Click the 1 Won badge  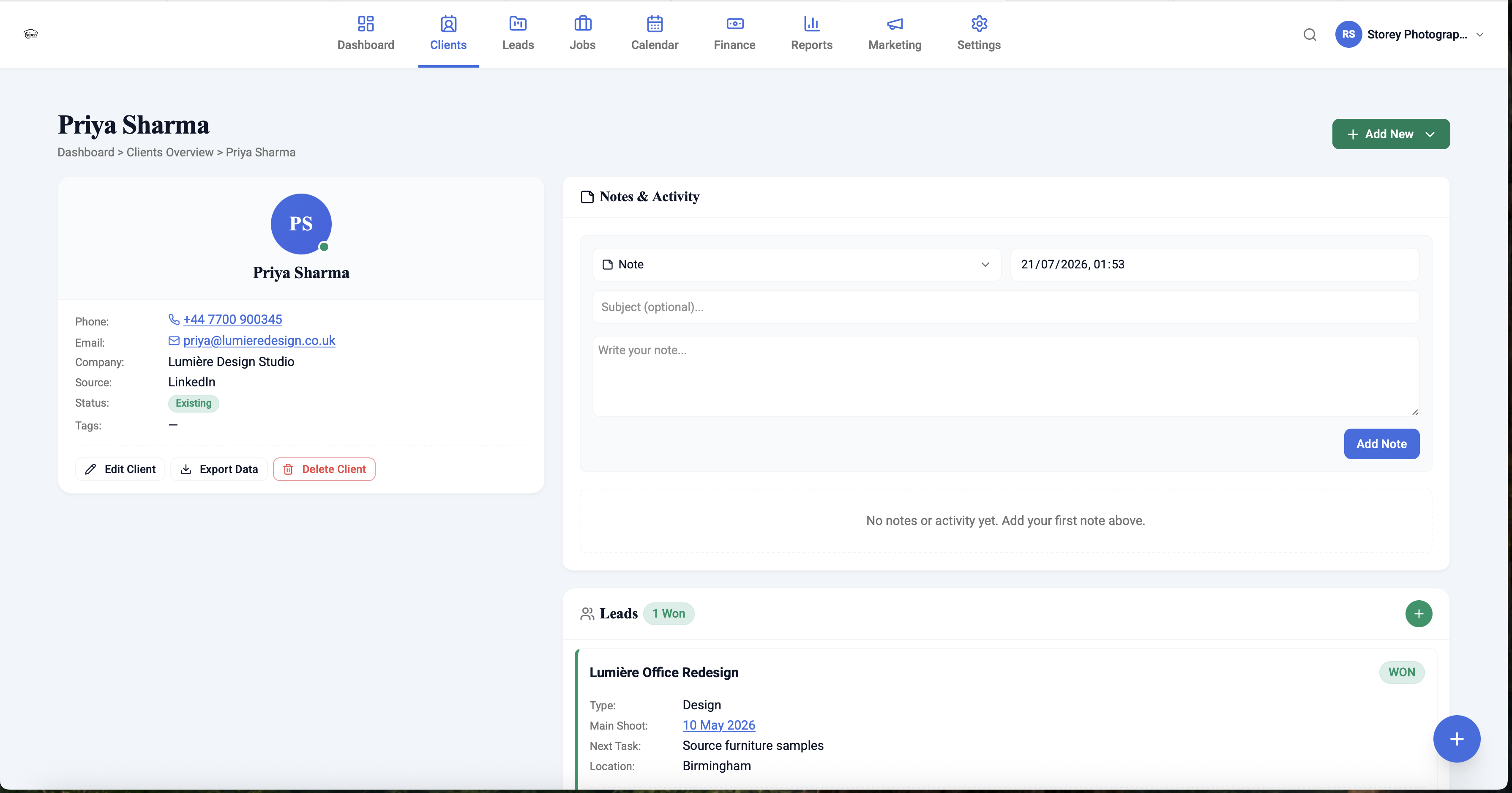point(669,613)
